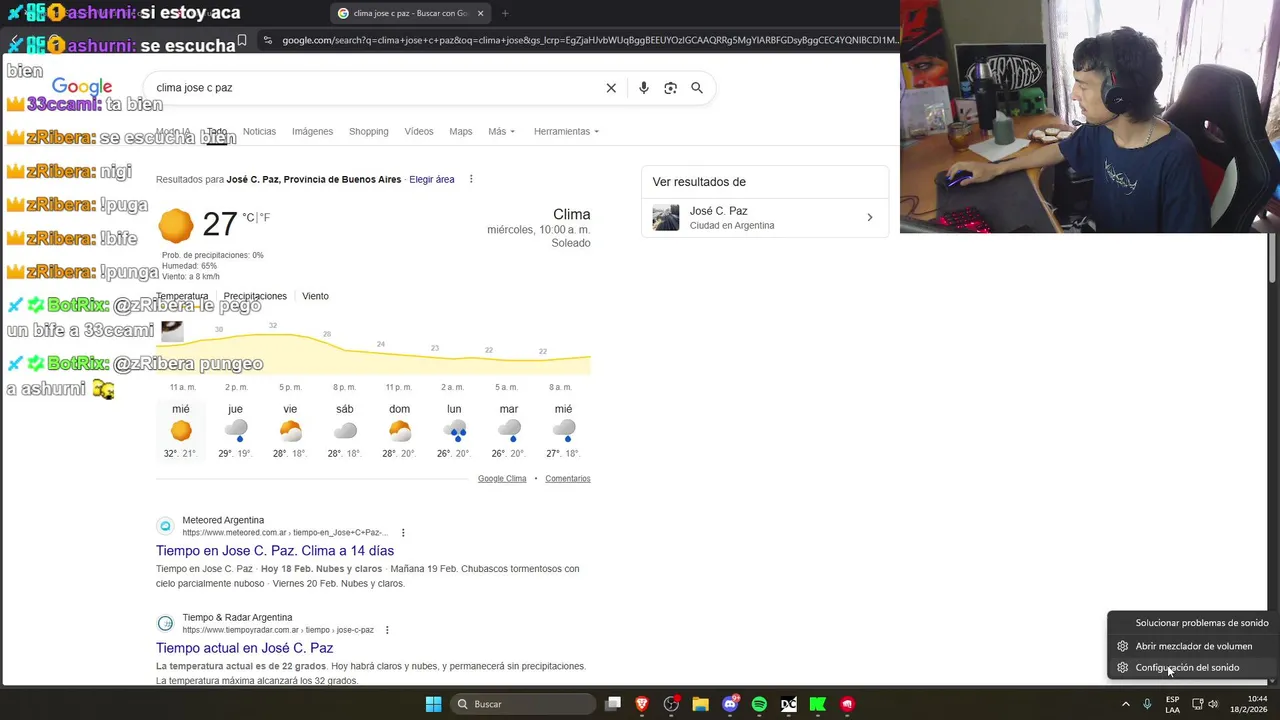Select the lun rainy forecast day
The height and width of the screenshot is (720, 1280).
(454, 431)
